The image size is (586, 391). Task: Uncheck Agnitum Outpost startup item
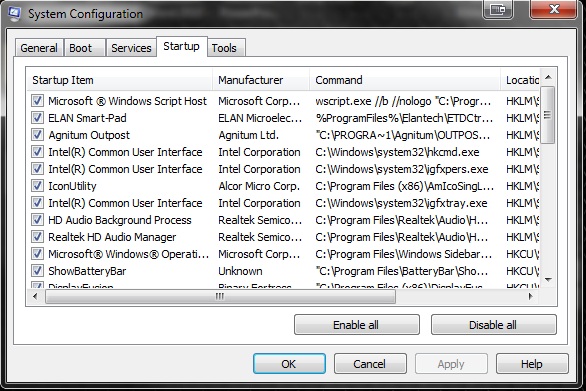click(37, 135)
